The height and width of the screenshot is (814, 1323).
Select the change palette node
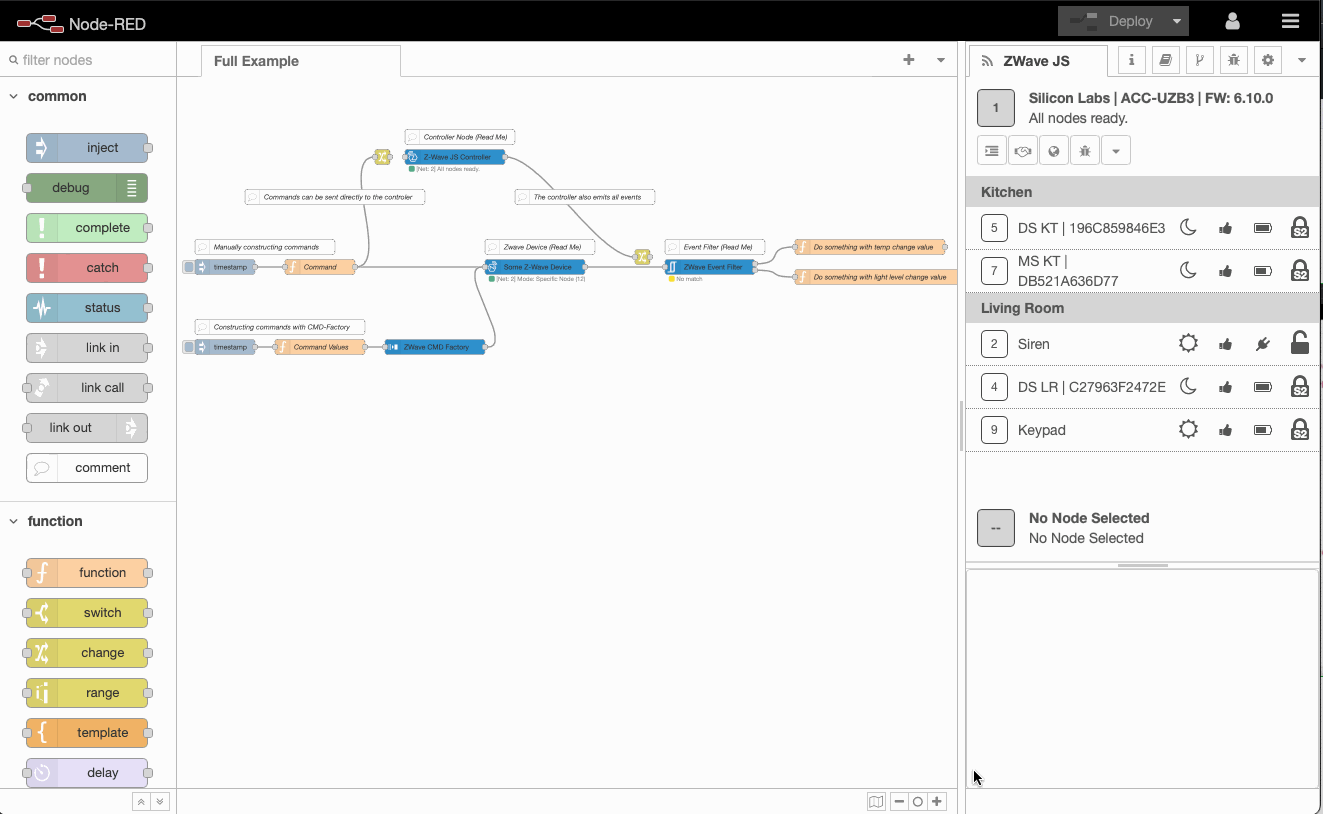pyautogui.click(x=87, y=653)
